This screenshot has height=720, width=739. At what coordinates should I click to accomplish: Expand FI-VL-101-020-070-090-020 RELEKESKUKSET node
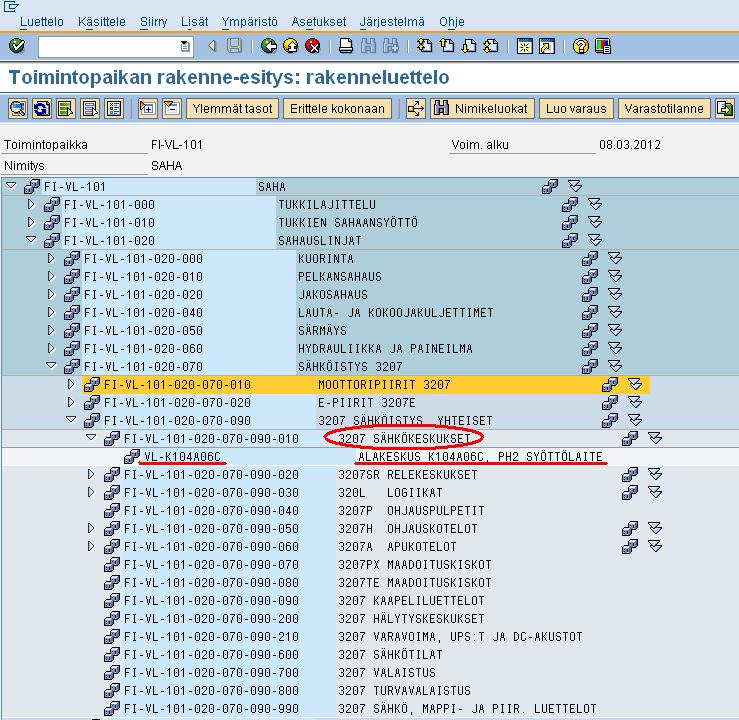(91, 474)
